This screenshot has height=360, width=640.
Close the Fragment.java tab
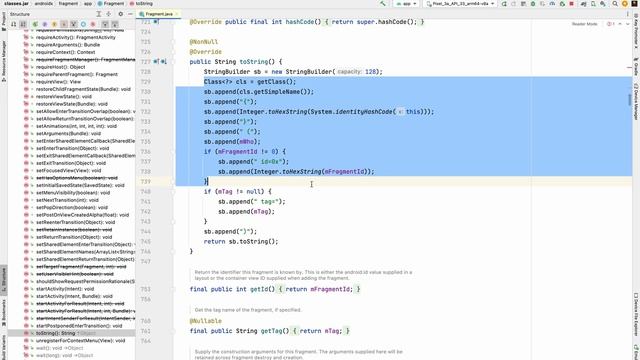(177, 14)
